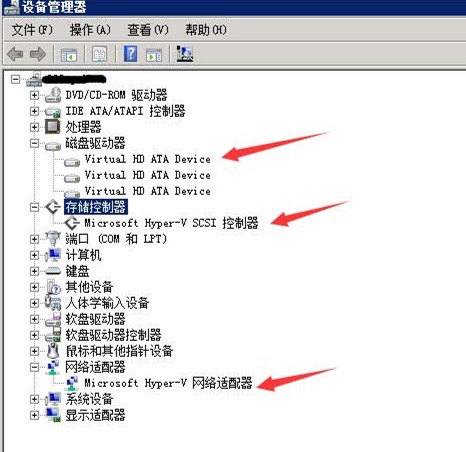Collapse the 磁盘驱动器 node

(34, 143)
